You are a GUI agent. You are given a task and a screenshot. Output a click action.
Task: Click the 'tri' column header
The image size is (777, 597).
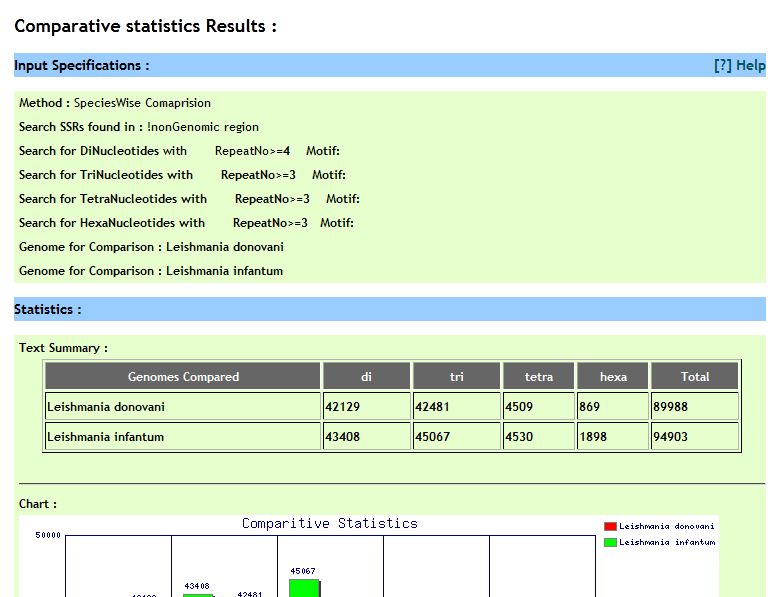(x=456, y=377)
